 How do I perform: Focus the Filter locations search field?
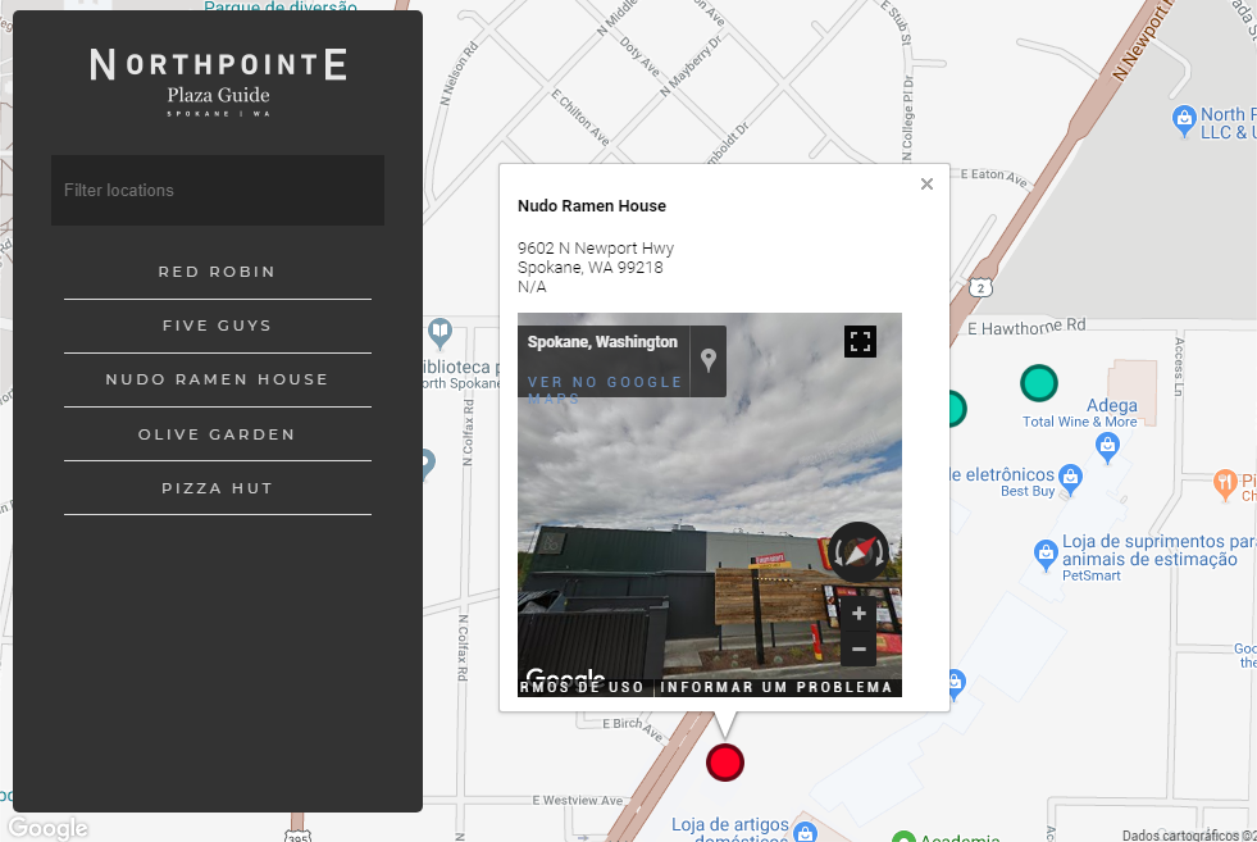click(218, 190)
